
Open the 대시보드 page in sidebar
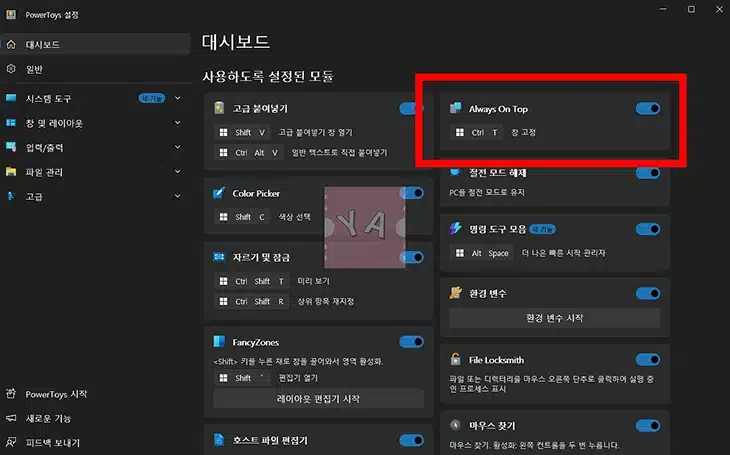pyautogui.click(x=95, y=44)
